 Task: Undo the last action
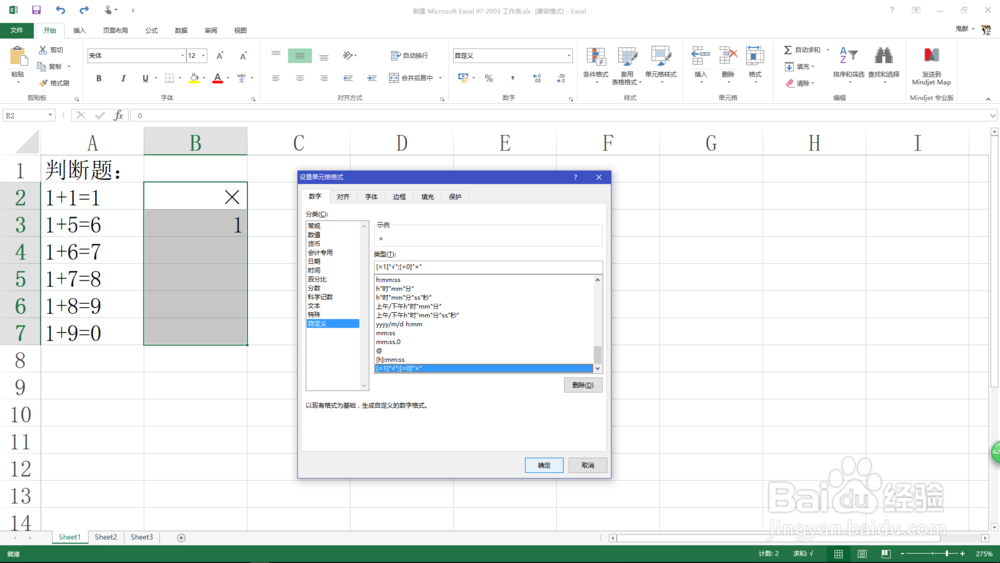tap(60, 10)
